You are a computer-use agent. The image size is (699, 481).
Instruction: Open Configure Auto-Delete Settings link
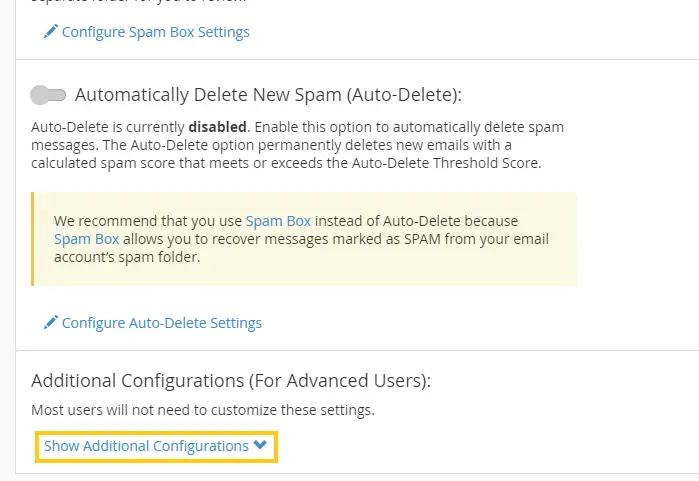162,323
